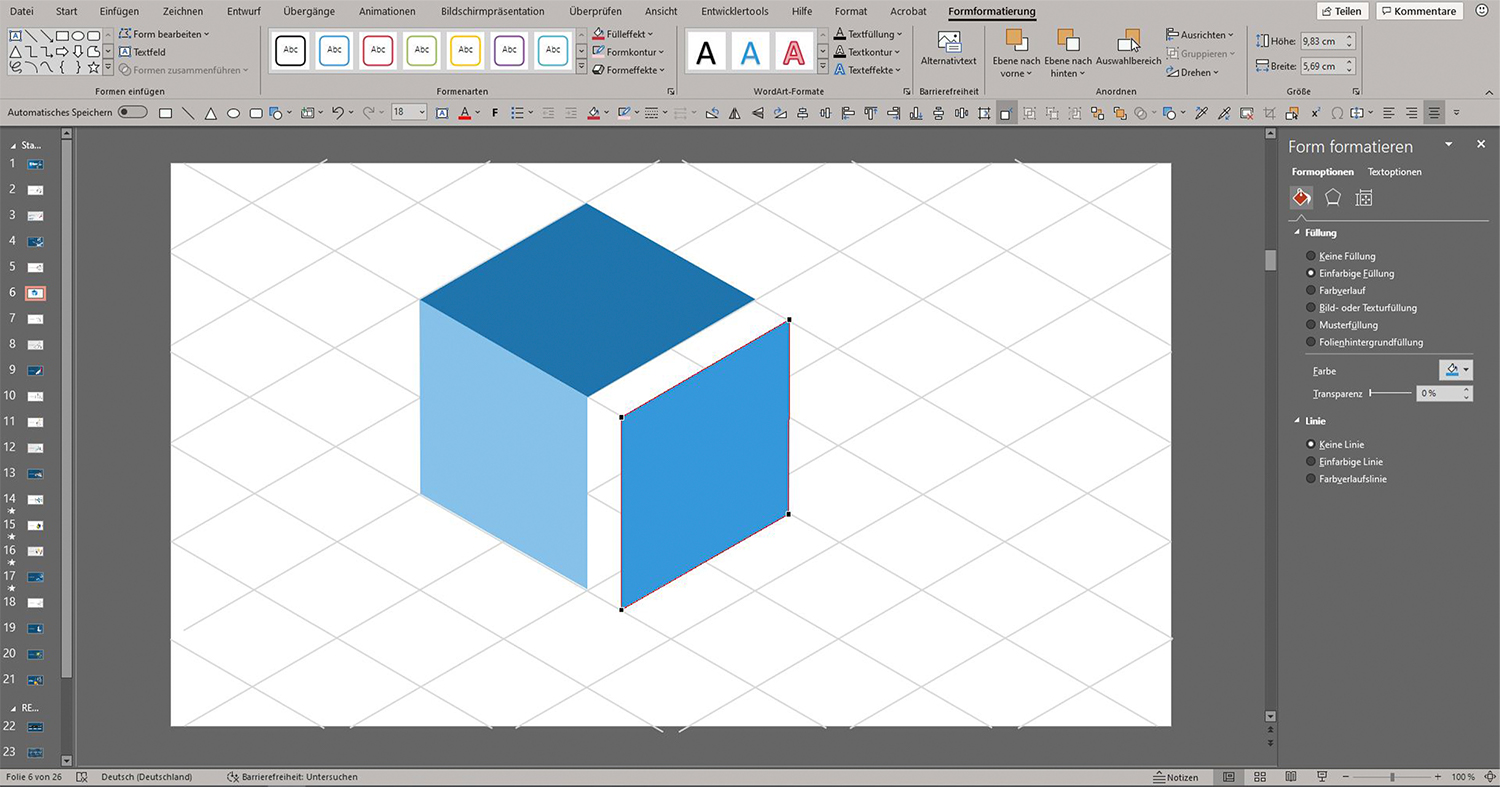Screen dimensions: 1500x787
Task: Open the Auswahlbereich selection pane
Action: pyautogui.click(x=1128, y=43)
